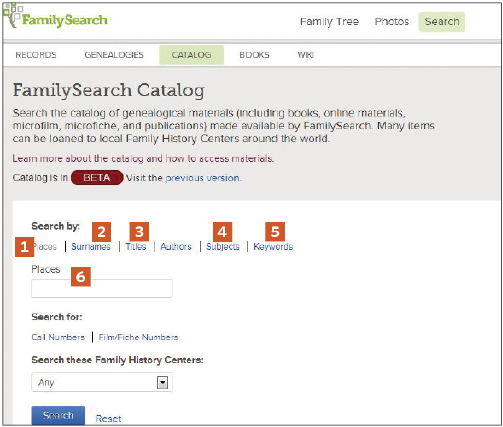Click the blue Search button

pyautogui.click(x=58, y=415)
